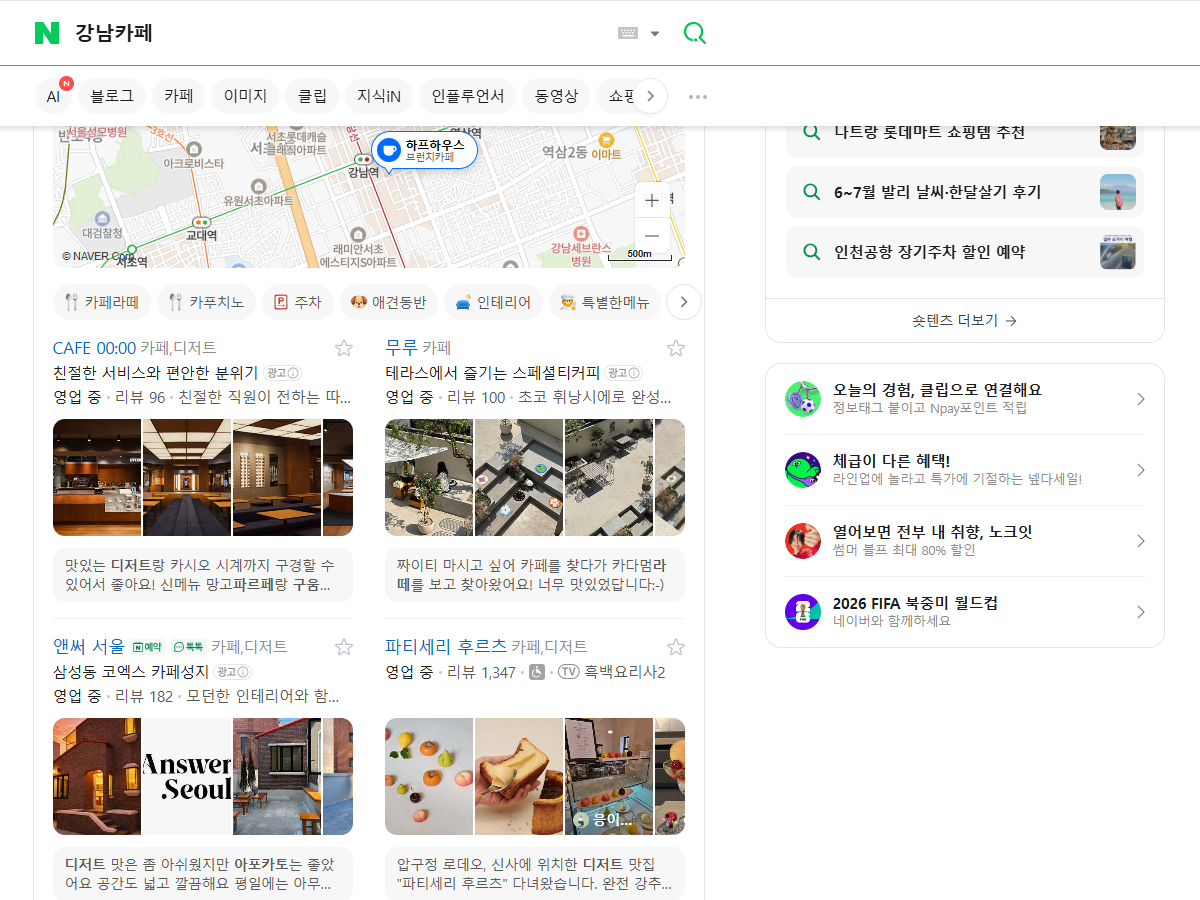Click the green Naver N logo
The height and width of the screenshot is (900, 1200).
(47, 33)
